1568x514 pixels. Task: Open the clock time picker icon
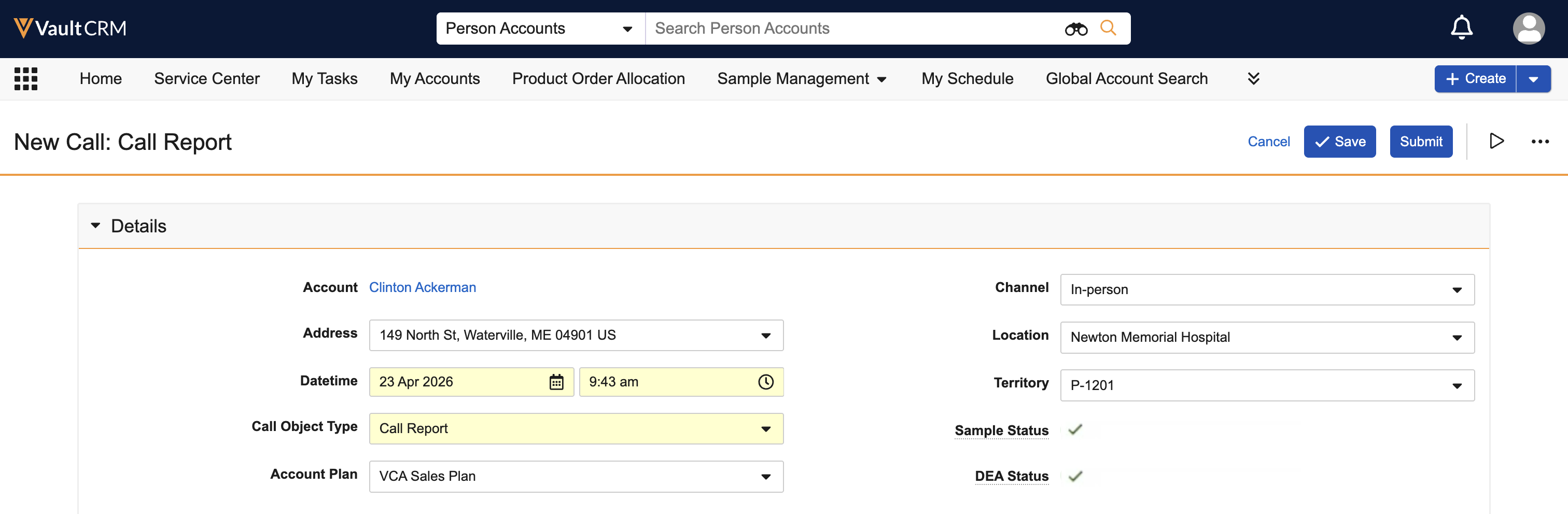point(766,382)
